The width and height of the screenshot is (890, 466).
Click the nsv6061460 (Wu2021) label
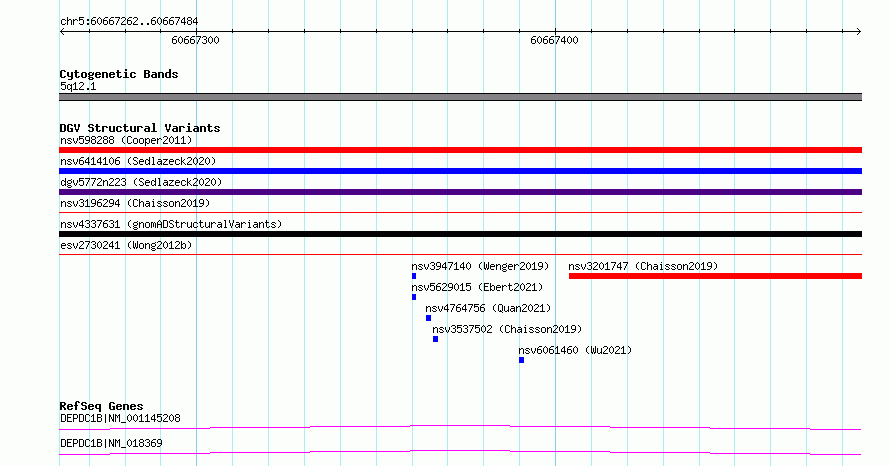pos(575,350)
